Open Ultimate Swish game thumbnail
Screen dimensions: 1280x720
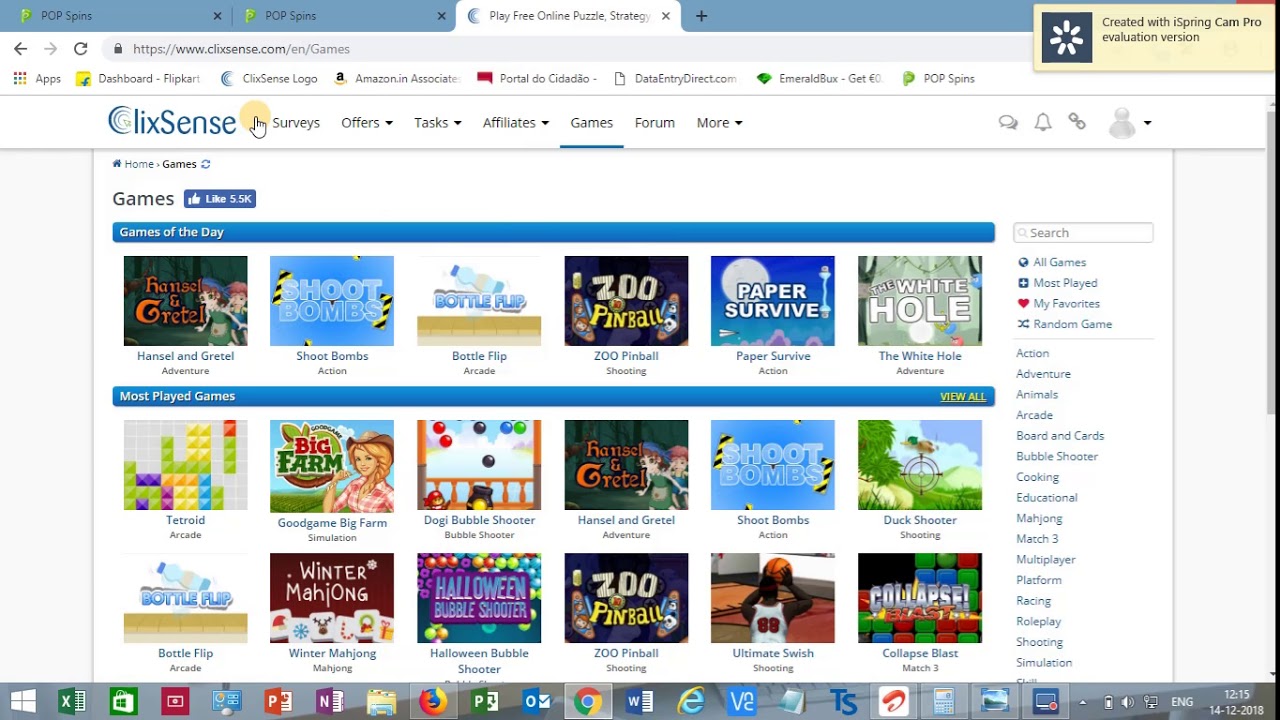(773, 598)
